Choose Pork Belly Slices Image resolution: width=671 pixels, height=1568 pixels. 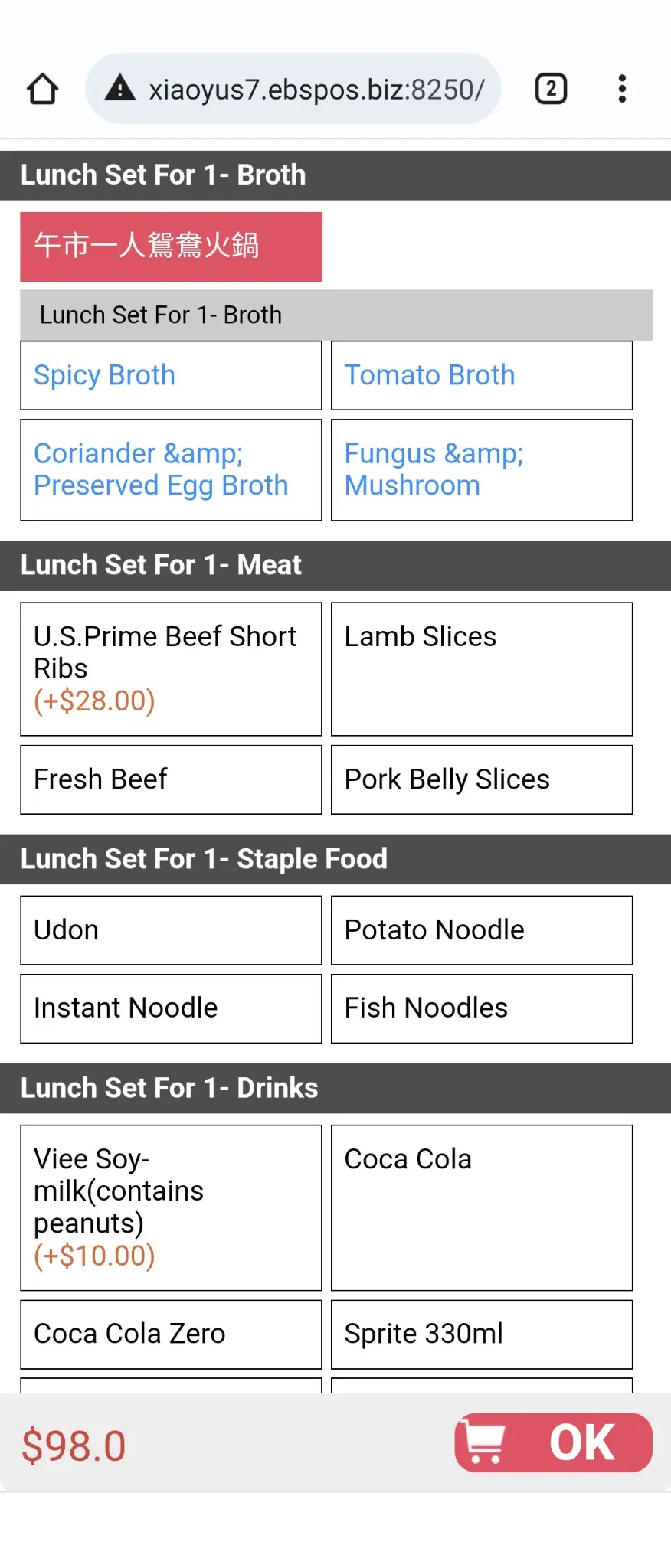pos(481,779)
